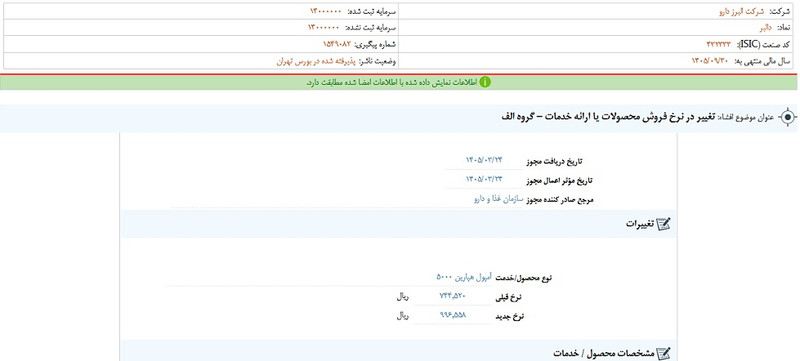
Task: Click the وضعیت ناشر label
Action: click(x=377, y=62)
